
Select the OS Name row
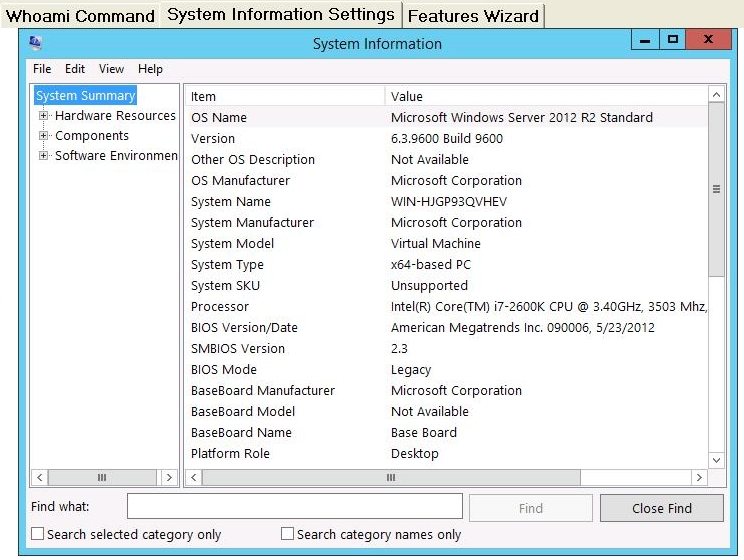[x=446, y=117]
